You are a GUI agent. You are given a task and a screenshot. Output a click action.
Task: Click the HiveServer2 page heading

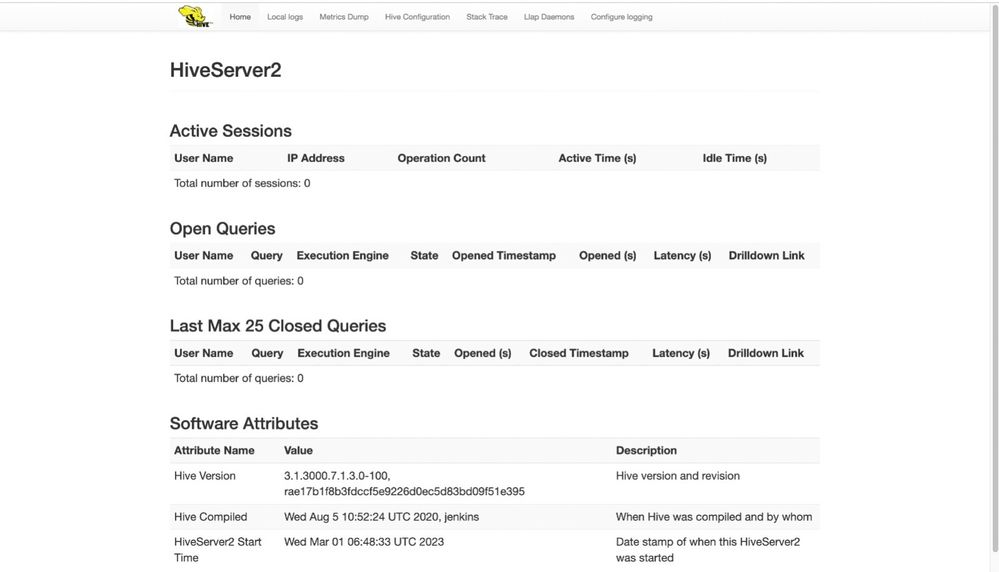pos(226,70)
